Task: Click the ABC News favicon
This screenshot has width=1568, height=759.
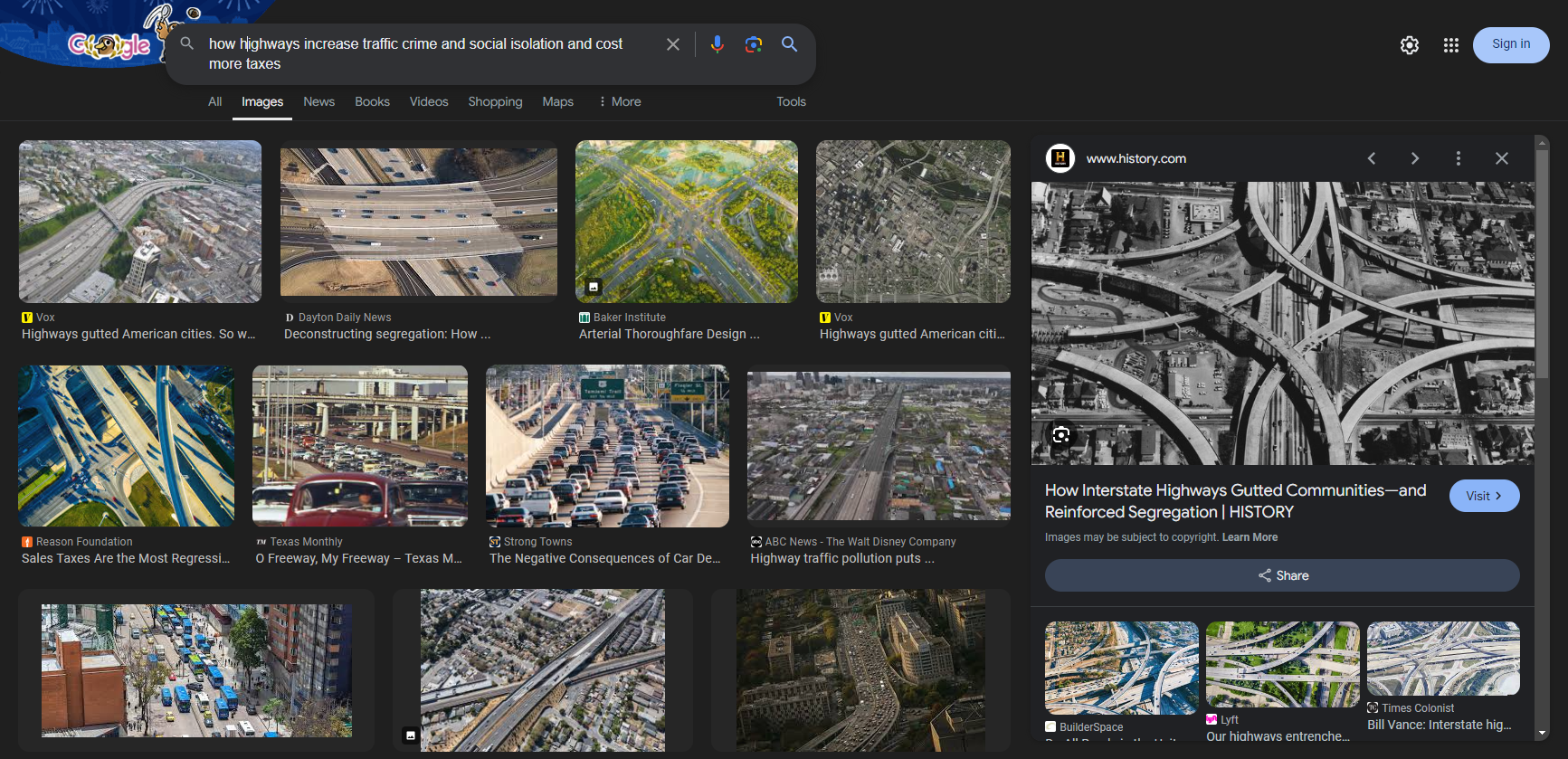Action: click(755, 542)
